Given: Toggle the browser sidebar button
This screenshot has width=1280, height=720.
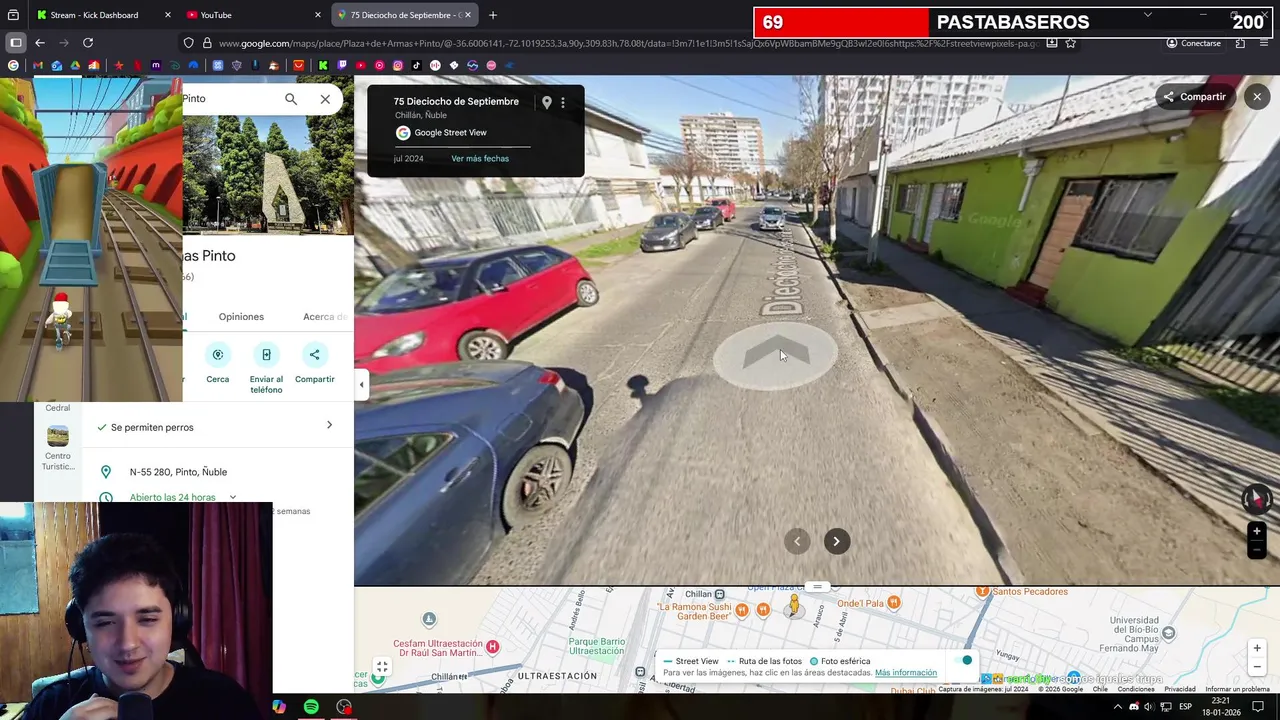Looking at the screenshot, I should click(x=16, y=43).
